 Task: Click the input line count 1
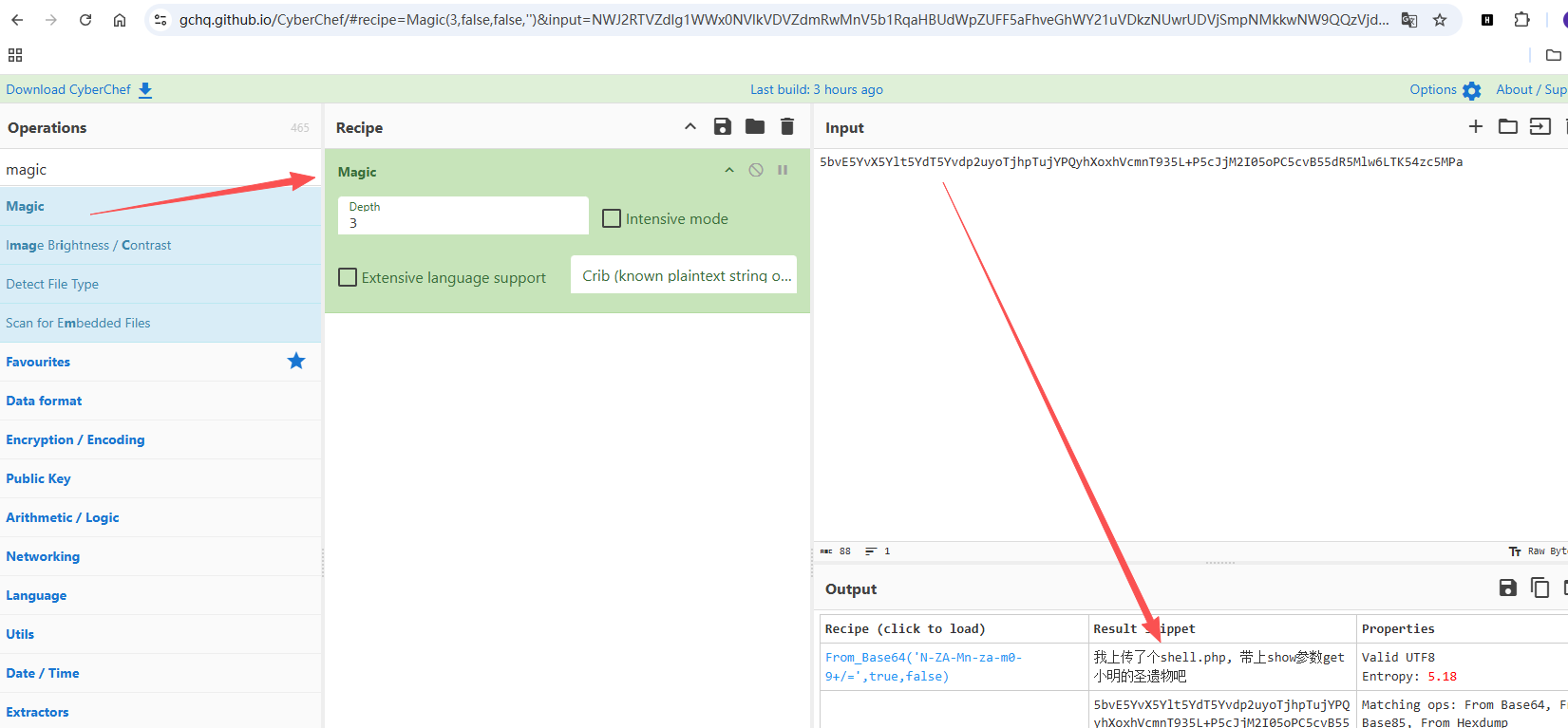[878, 551]
